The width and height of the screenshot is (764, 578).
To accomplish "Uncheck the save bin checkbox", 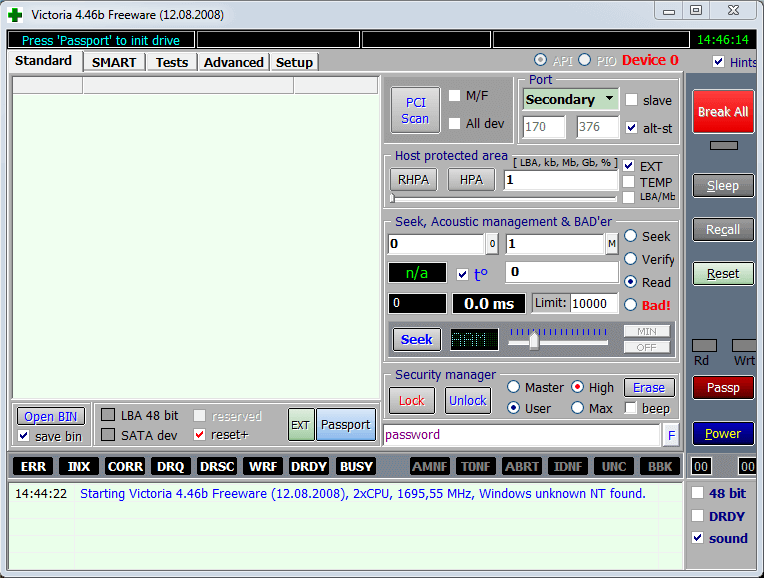I will click(23, 435).
